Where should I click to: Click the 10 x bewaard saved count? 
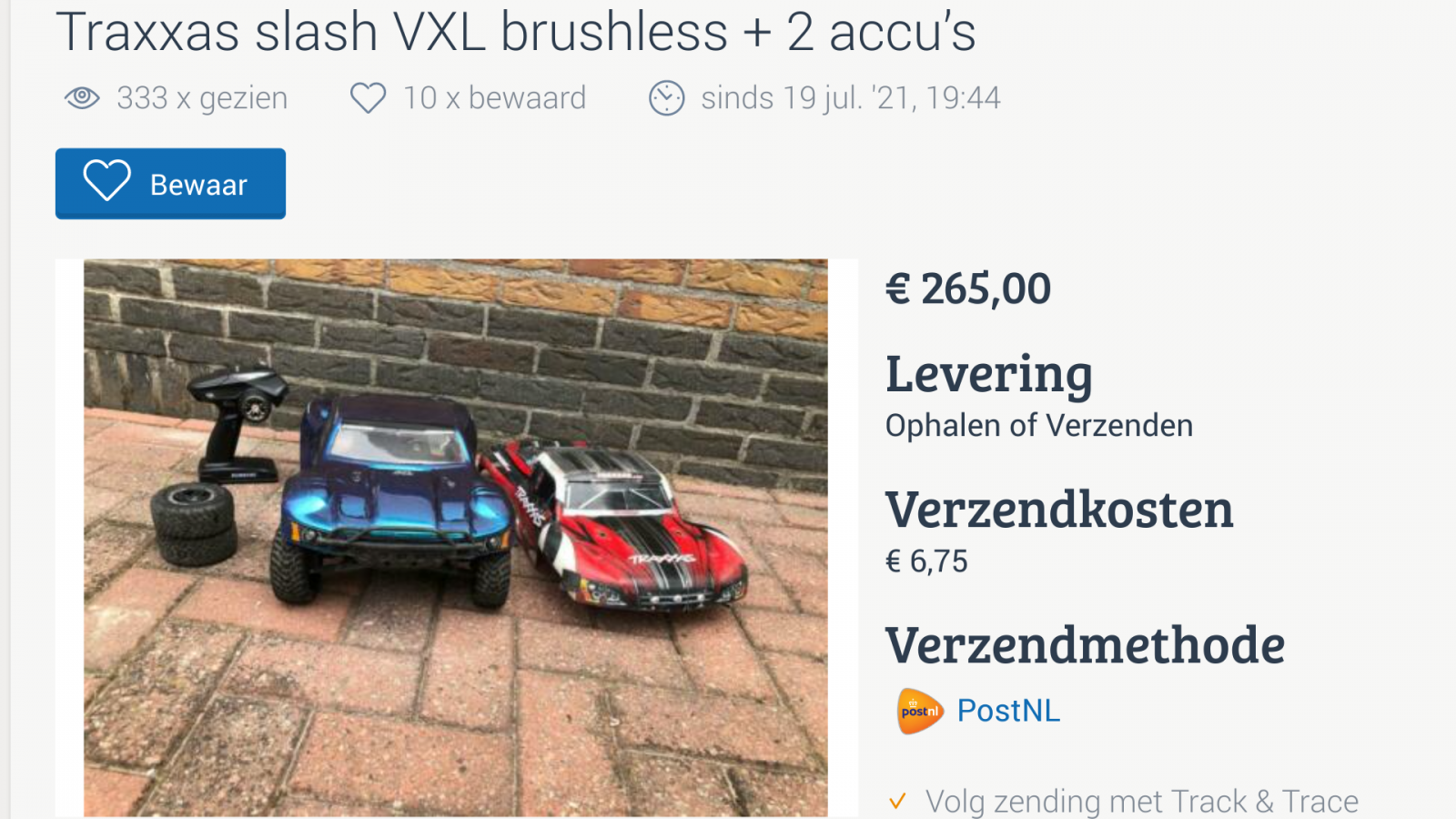[495, 98]
